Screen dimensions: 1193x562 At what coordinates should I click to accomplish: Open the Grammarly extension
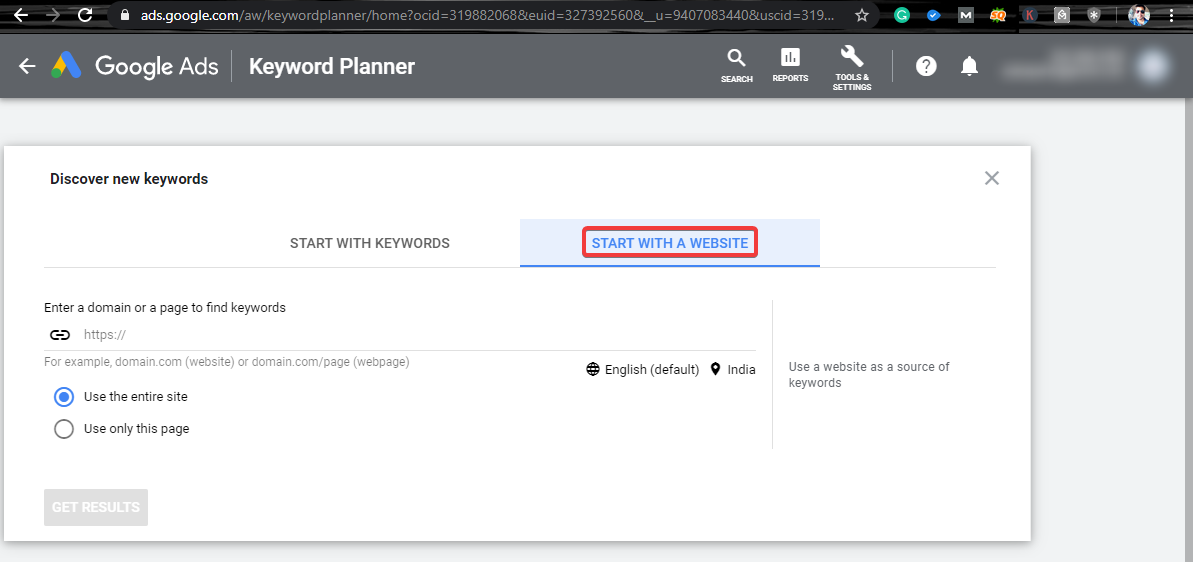[x=902, y=14]
